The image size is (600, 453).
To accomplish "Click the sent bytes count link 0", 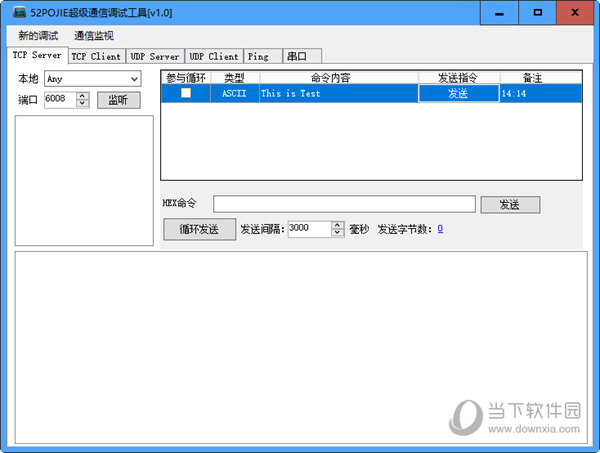I will tap(440, 229).
